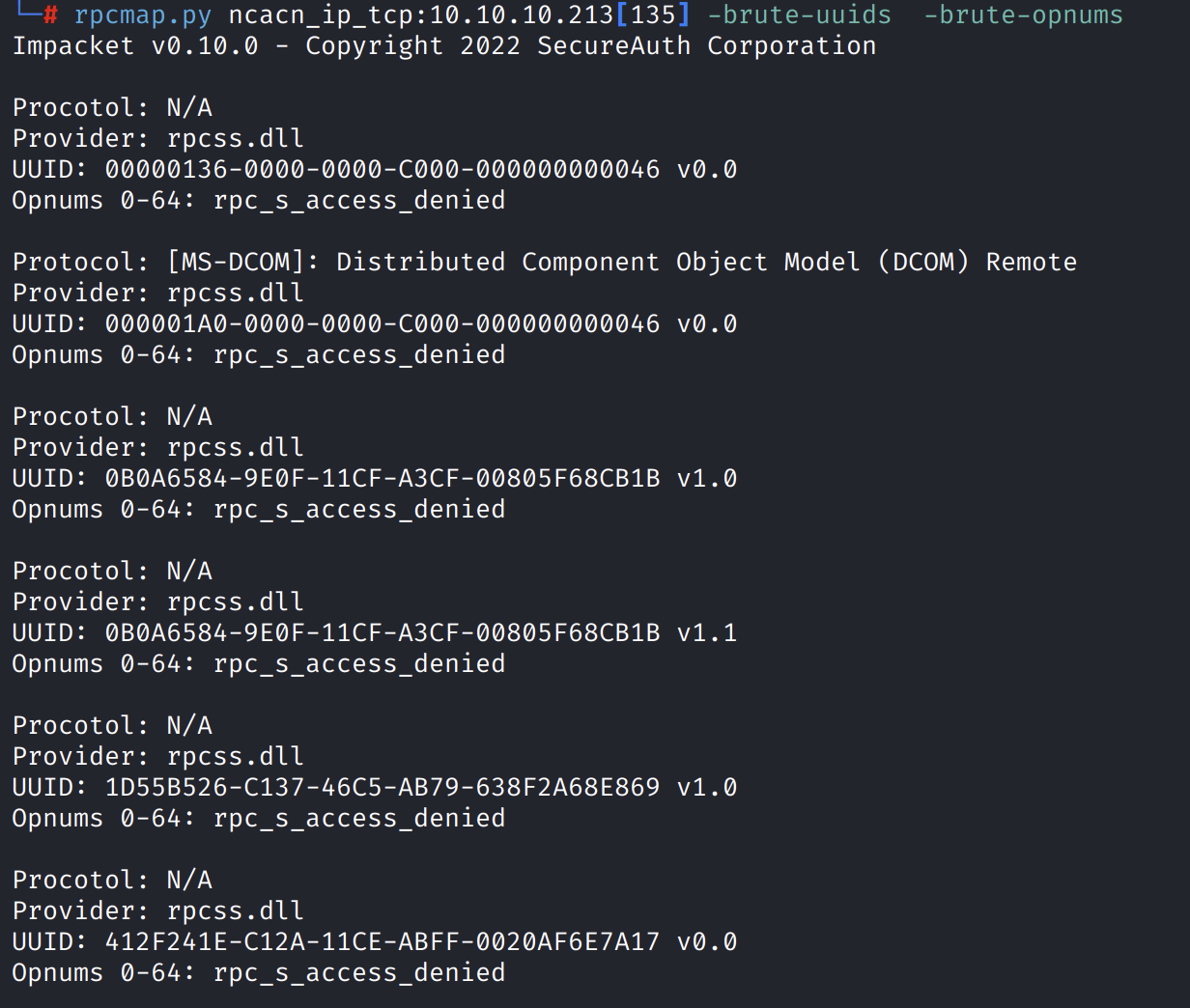Click the SecureAuth Corporation copyright text
Screen dimensions: 1190x1008
pyautogui.click(x=706, y=46)
